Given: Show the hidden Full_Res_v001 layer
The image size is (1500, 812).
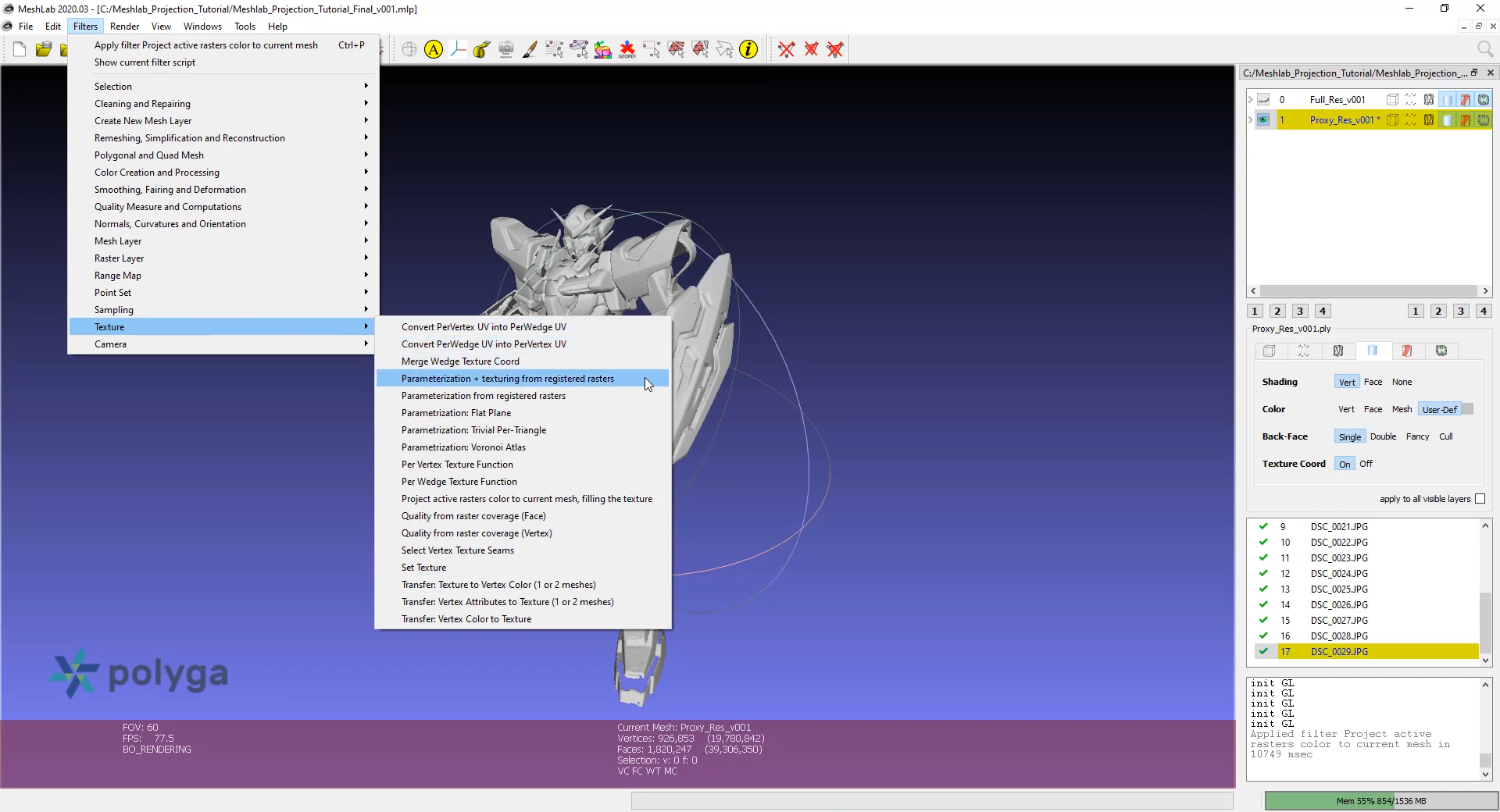Looking at the screenshot, I should pyautogui.click(x=1263, y=99).
